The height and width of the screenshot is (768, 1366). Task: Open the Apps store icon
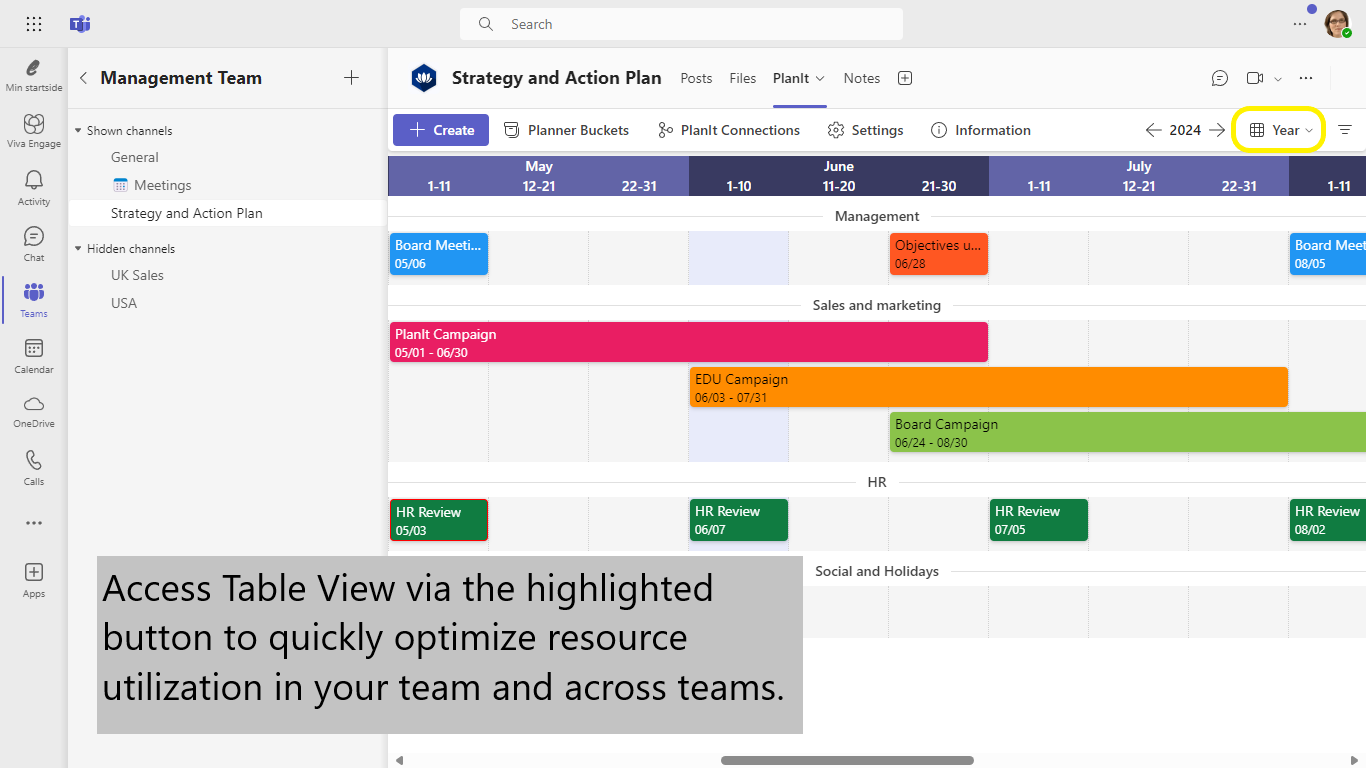point(34,579)
